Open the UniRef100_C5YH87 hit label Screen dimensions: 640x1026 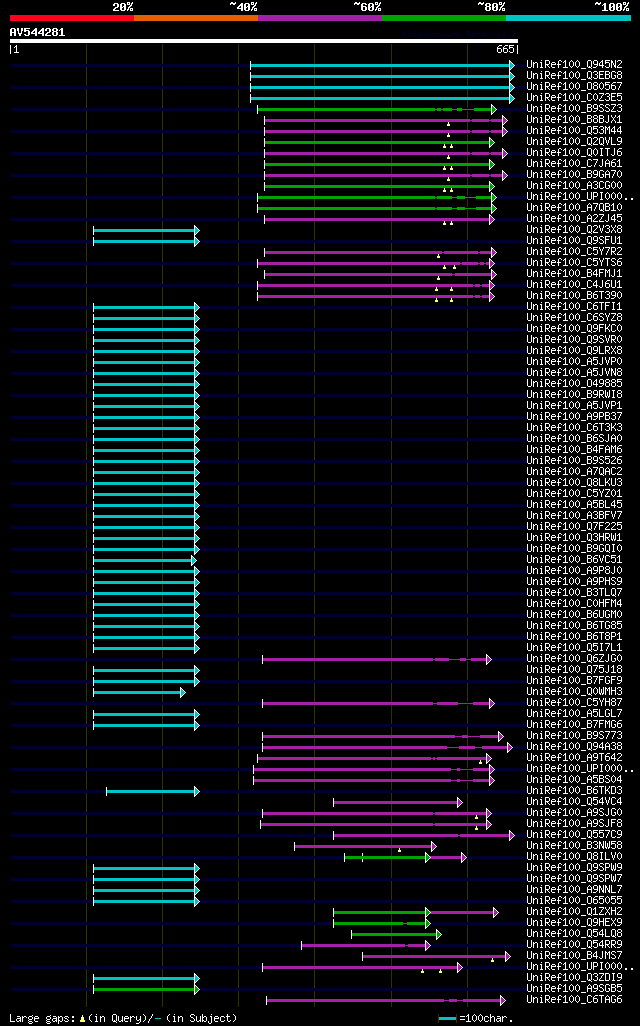point(575,702)
